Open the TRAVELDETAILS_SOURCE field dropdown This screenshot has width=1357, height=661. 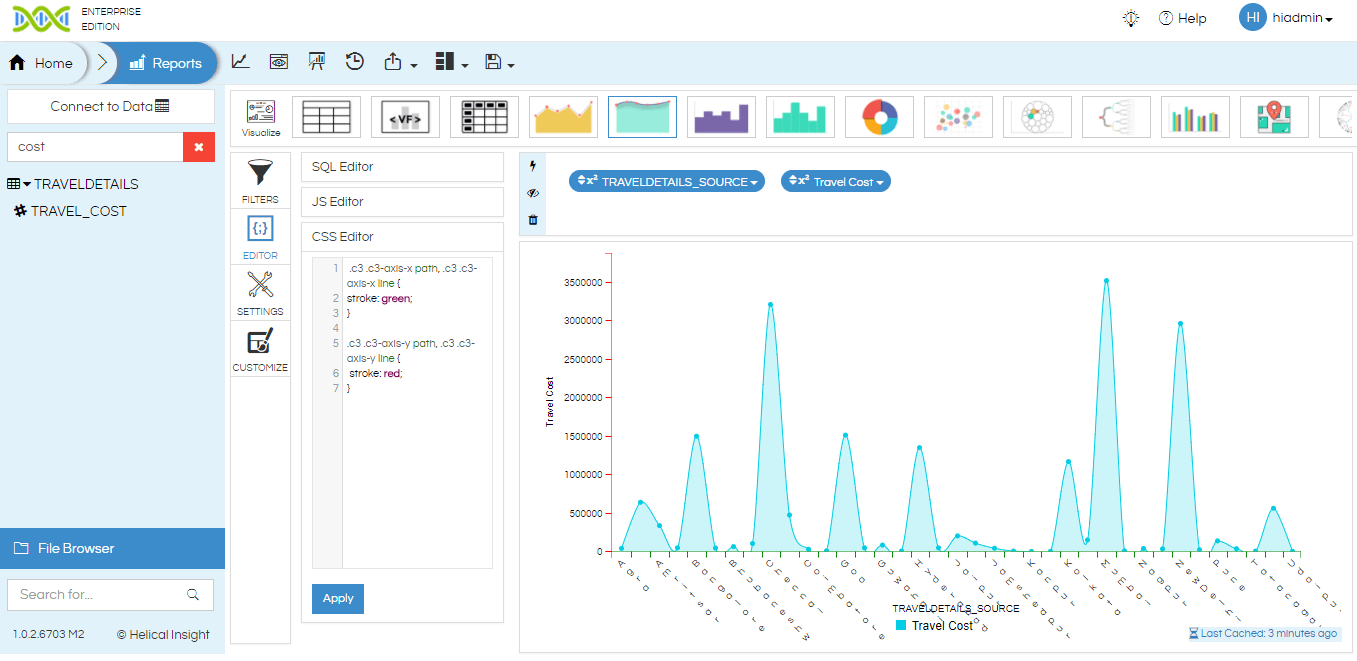pos(667,182)
